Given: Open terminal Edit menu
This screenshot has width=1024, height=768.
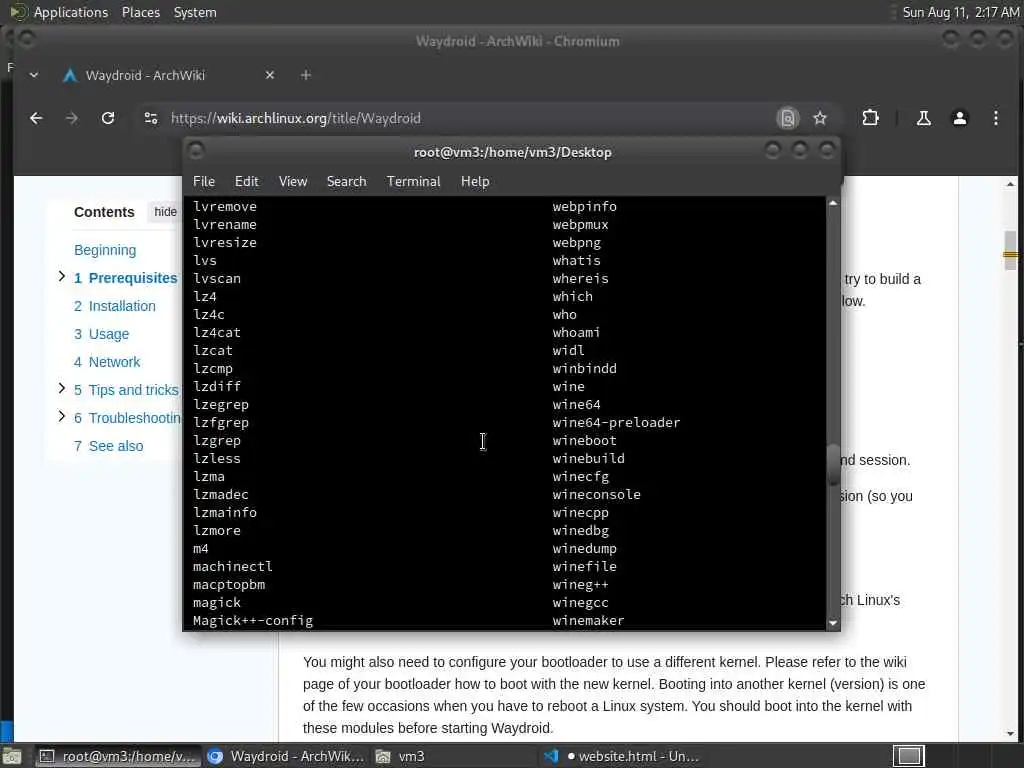Looking at the screenshot, I should tap(246, 182).
